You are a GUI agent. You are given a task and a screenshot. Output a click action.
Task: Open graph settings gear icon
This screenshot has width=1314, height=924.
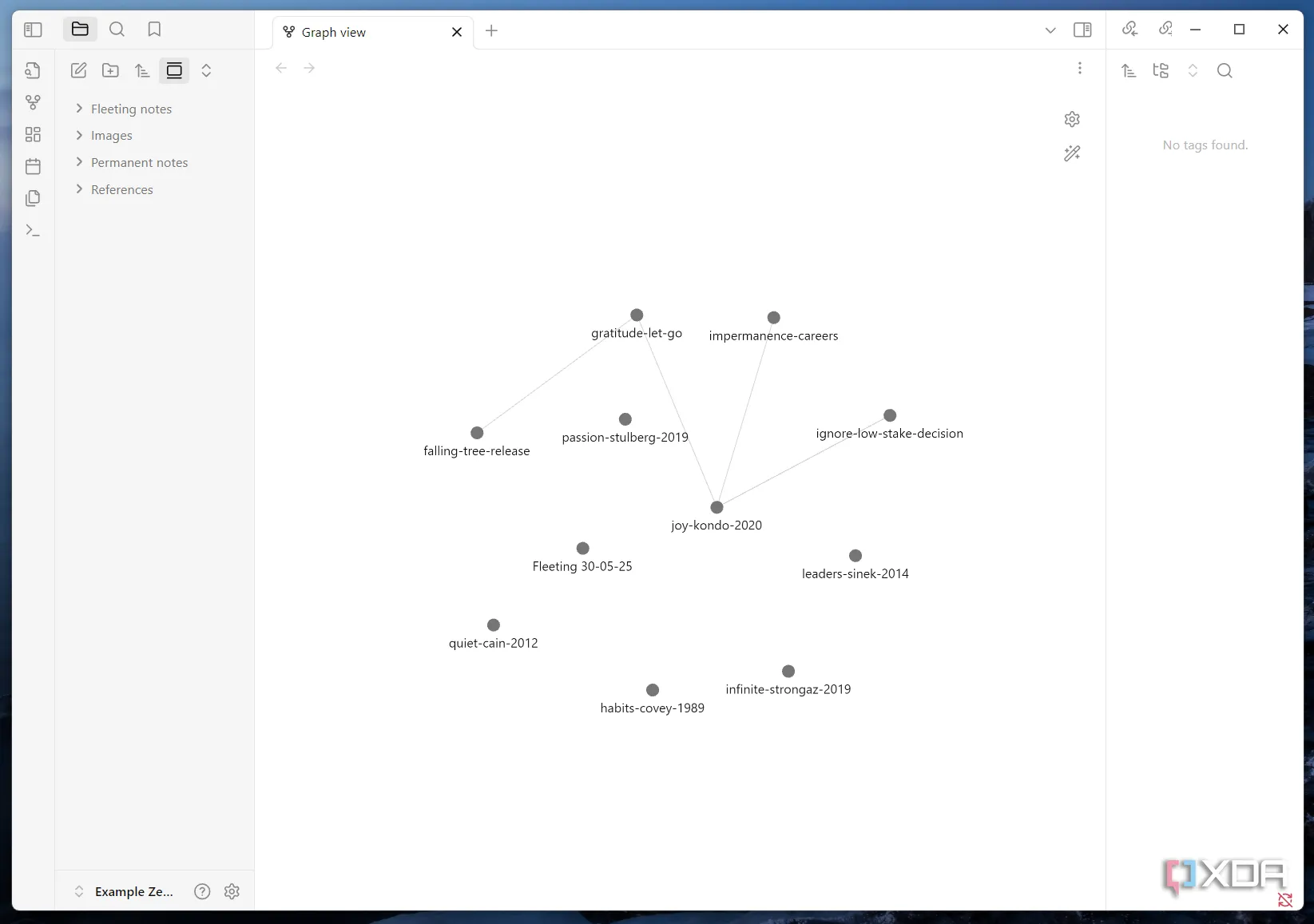click(1072, 119)
